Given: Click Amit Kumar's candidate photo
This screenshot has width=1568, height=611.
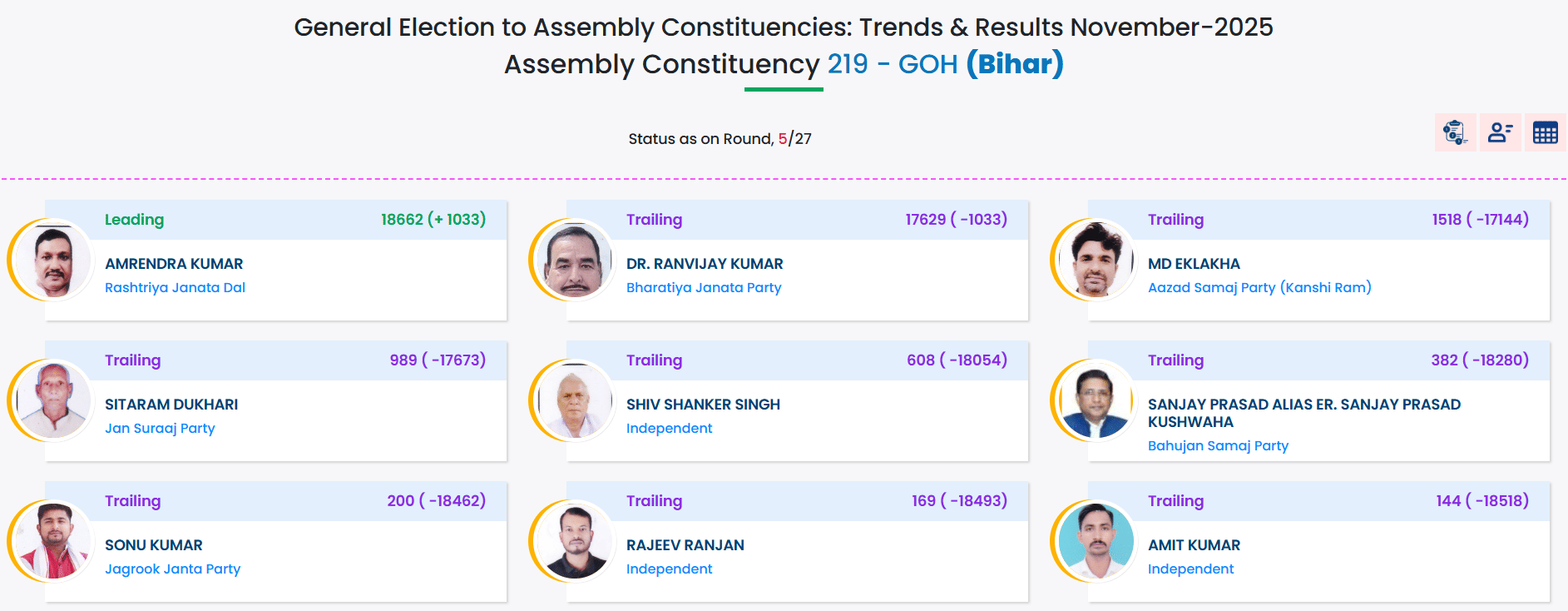Looking at the screenshot, I should [x=1096, y=542].
